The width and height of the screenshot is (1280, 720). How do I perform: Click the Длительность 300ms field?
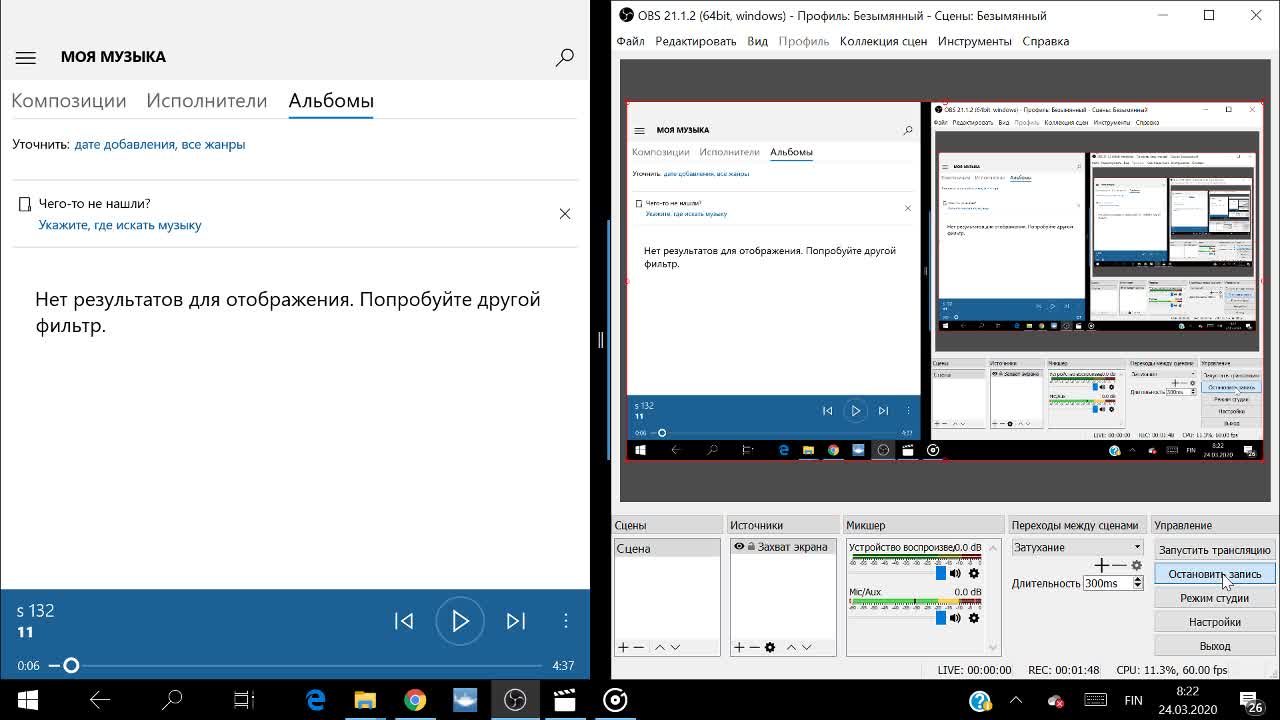pyautogui.click(x=1107, y=583)
